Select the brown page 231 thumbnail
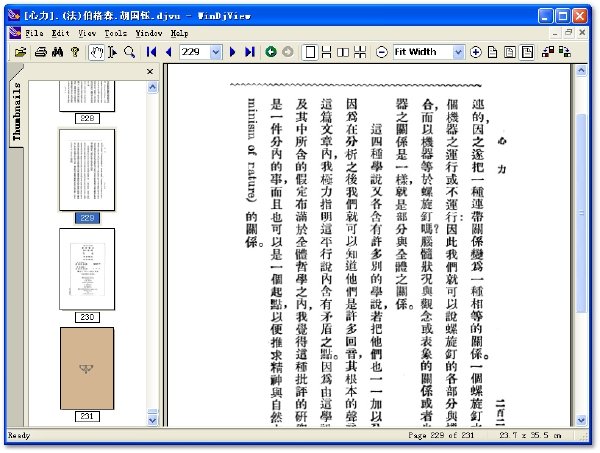The width and height of the screenshot is (600, 453). (x=87, y=368)
